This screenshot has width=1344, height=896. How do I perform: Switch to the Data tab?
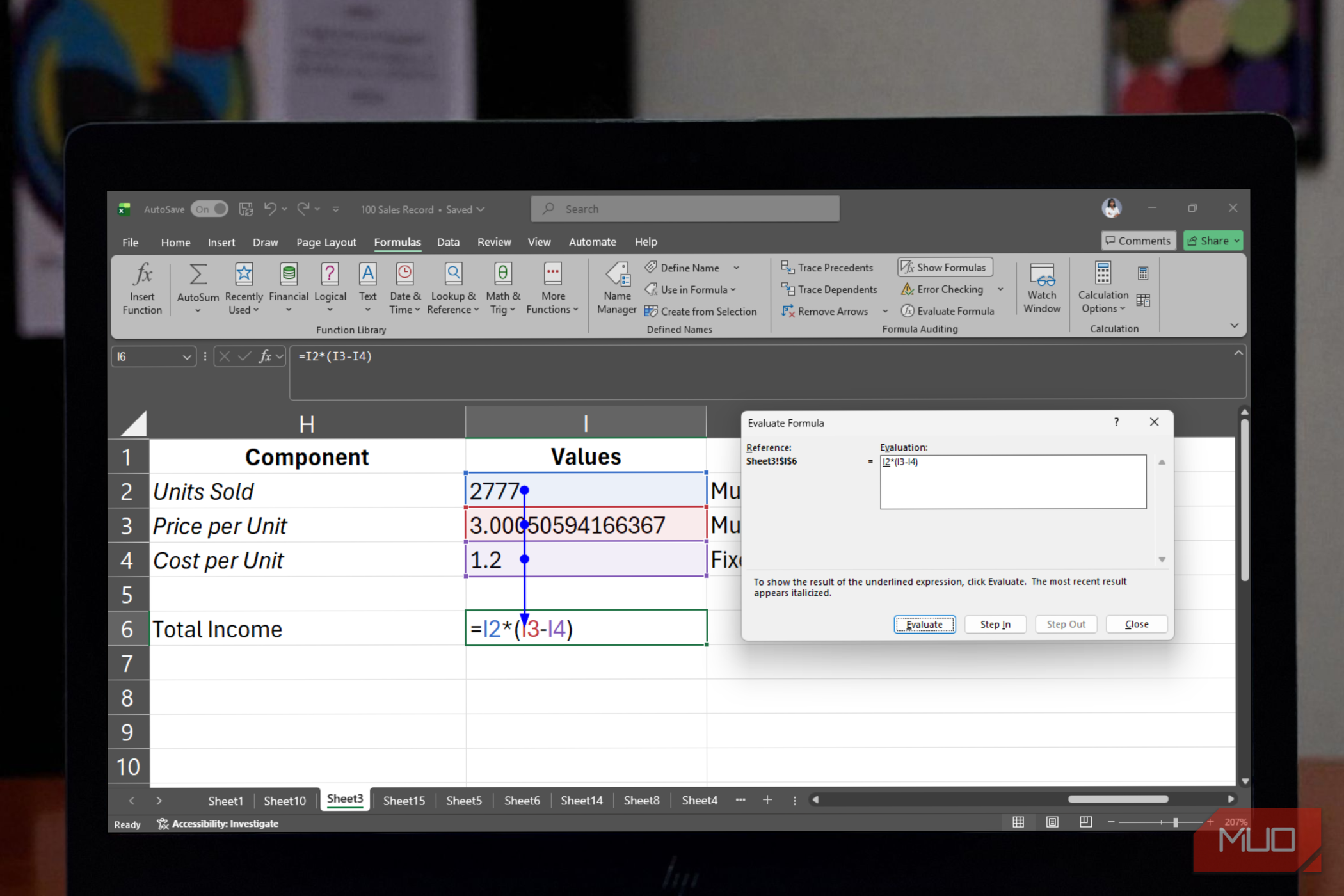[x=448, y=242]
